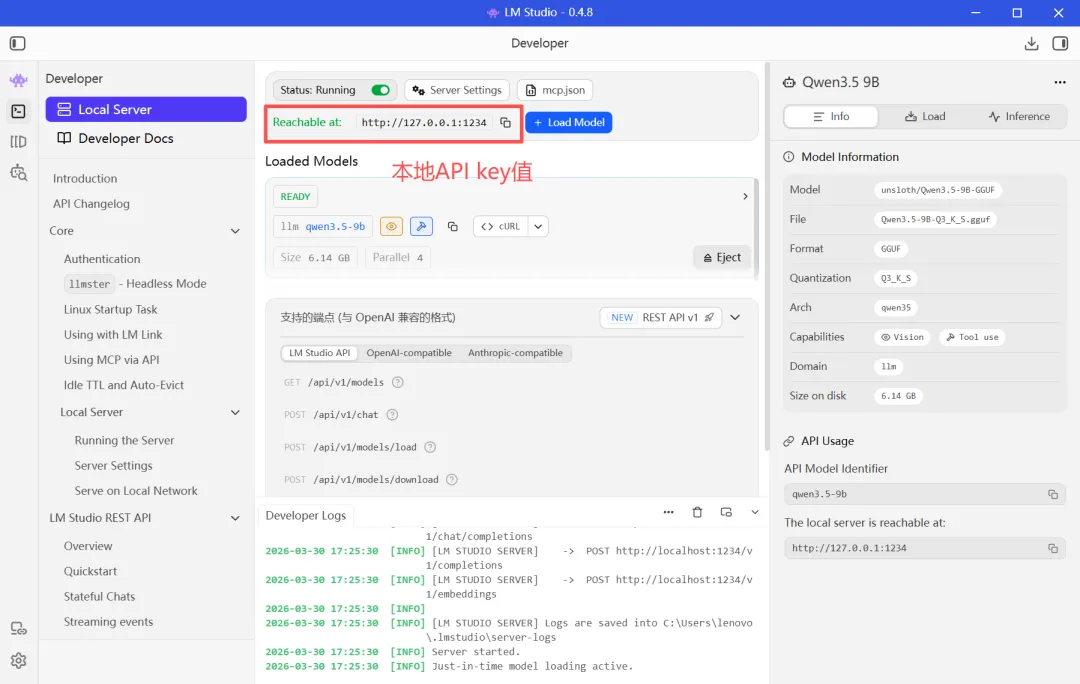
Task: Collapse the Core docs section
Action: 235,231
